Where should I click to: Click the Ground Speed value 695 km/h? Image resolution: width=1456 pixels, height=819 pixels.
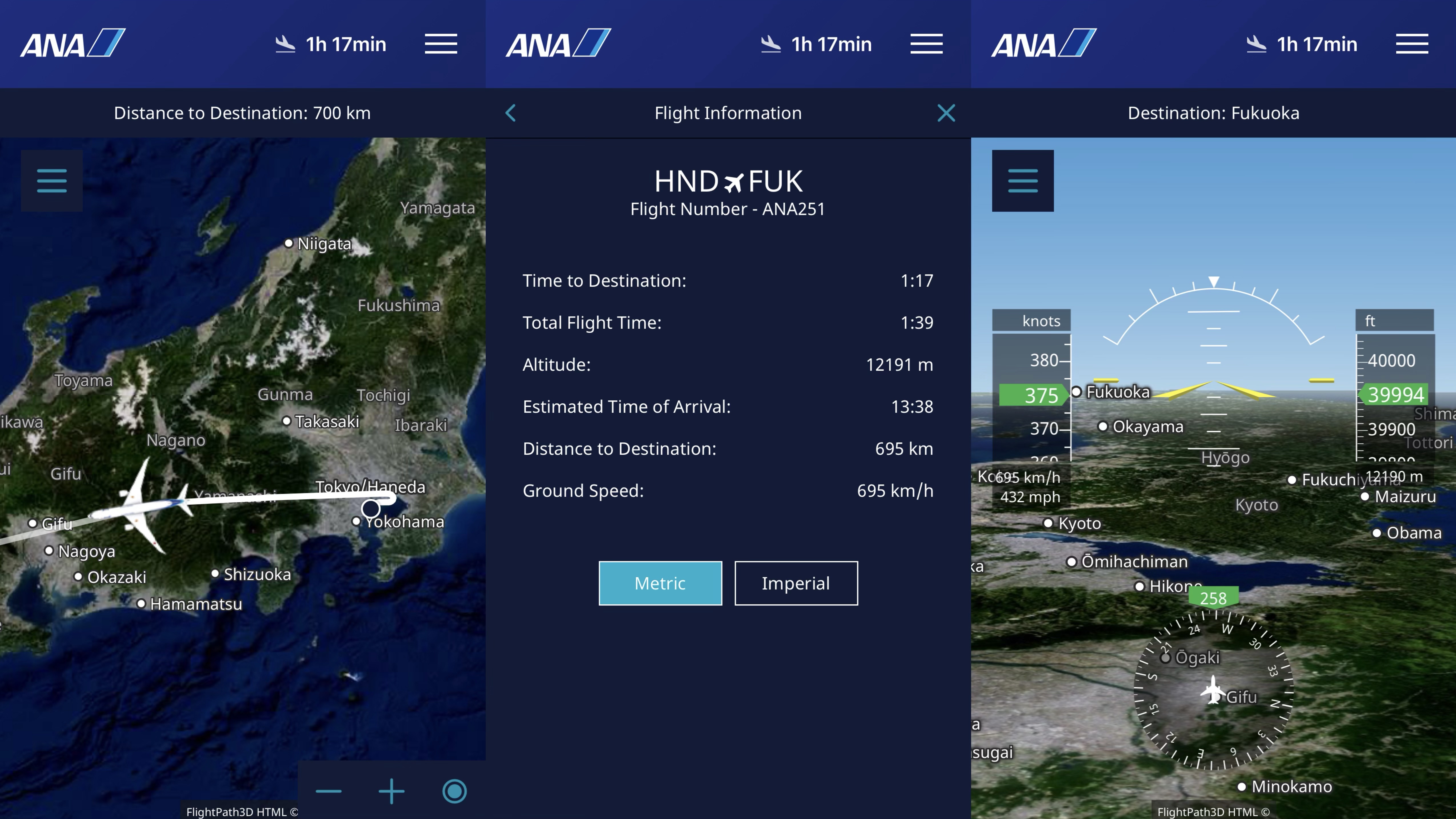[x=895, y=491]
